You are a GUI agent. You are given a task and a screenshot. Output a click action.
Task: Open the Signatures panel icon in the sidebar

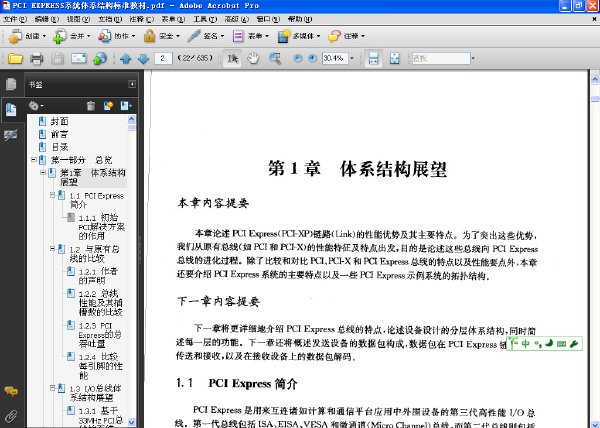11,135
